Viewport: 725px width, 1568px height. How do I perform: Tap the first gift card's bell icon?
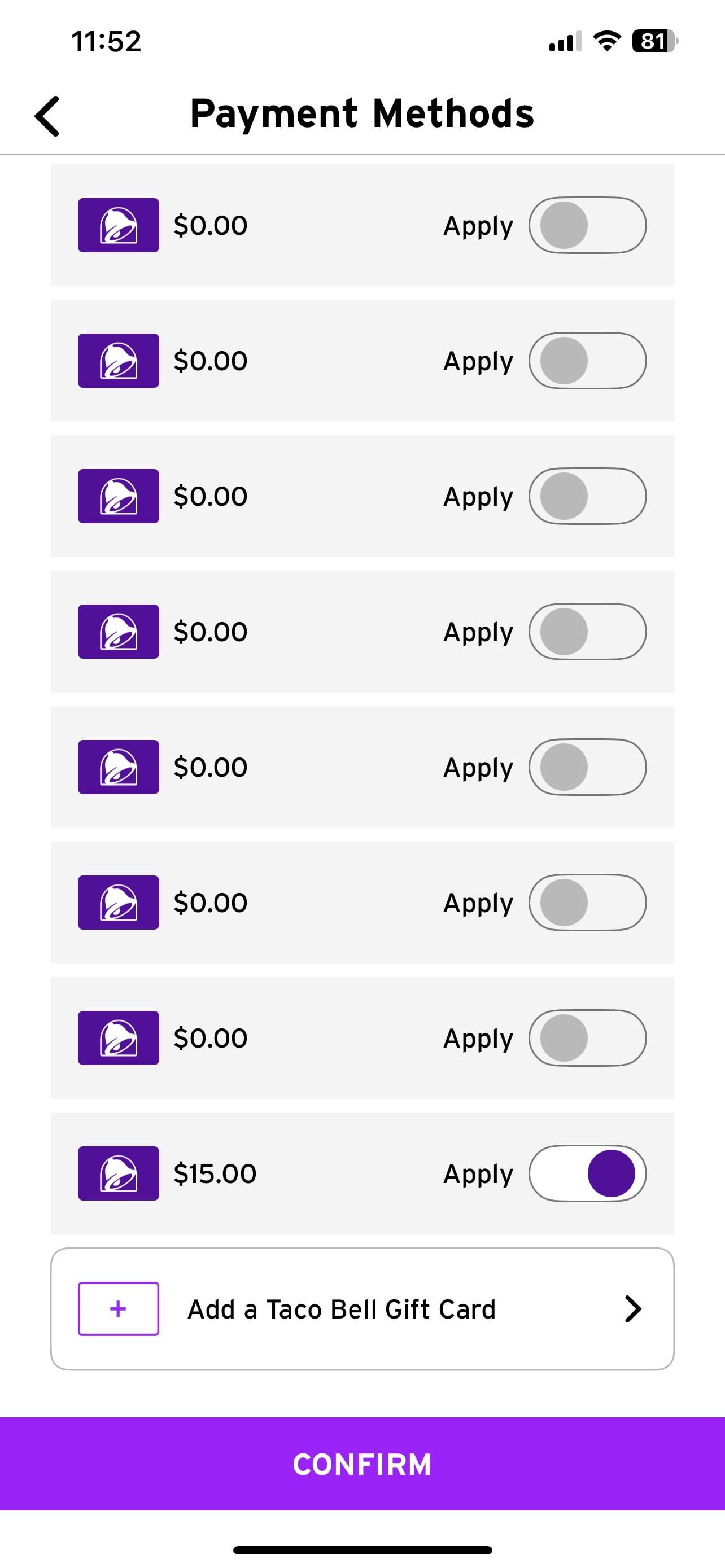[119, 225]
